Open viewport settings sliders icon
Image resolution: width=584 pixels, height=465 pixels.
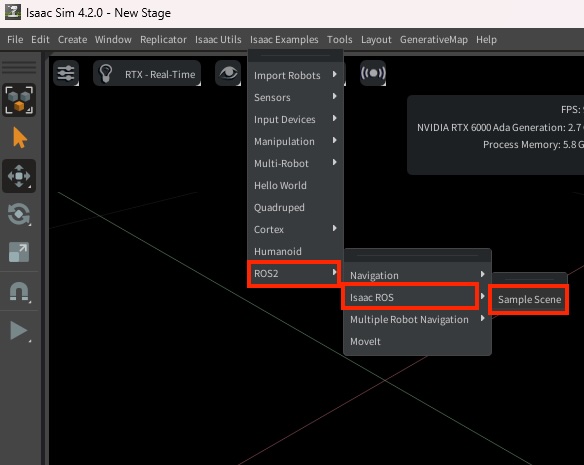point(66,73)
